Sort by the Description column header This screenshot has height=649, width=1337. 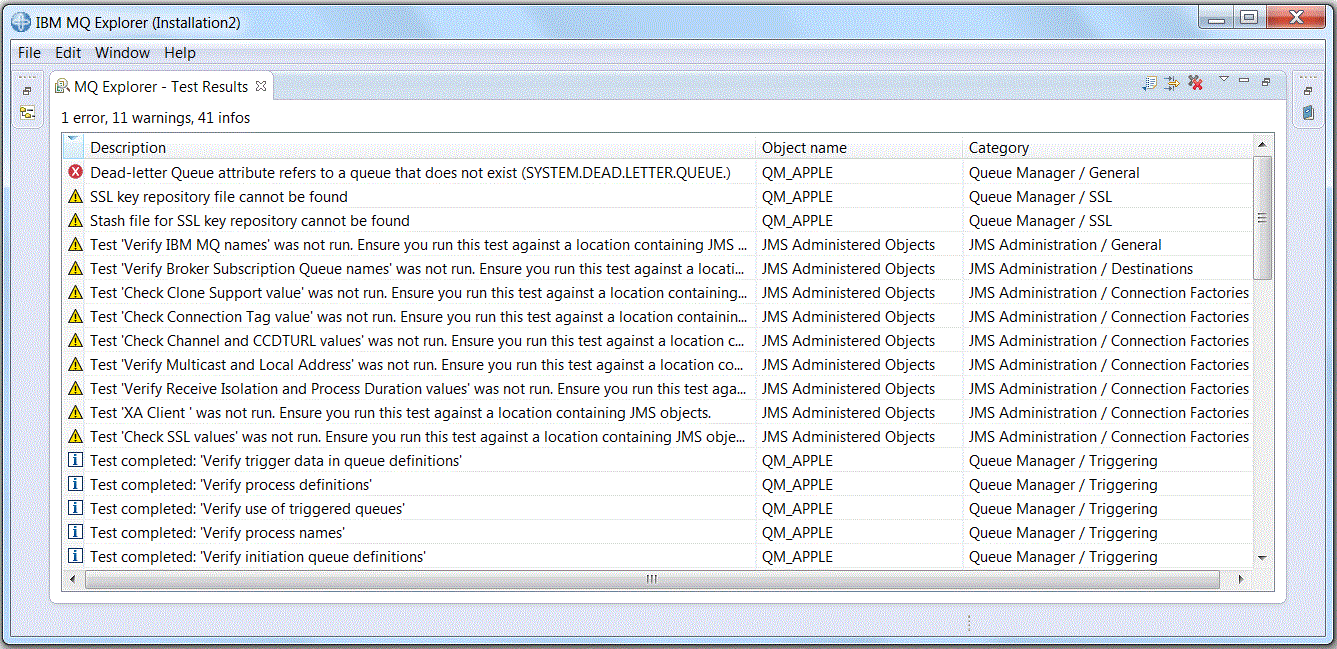pyautogui.click(x=420, y=148)
